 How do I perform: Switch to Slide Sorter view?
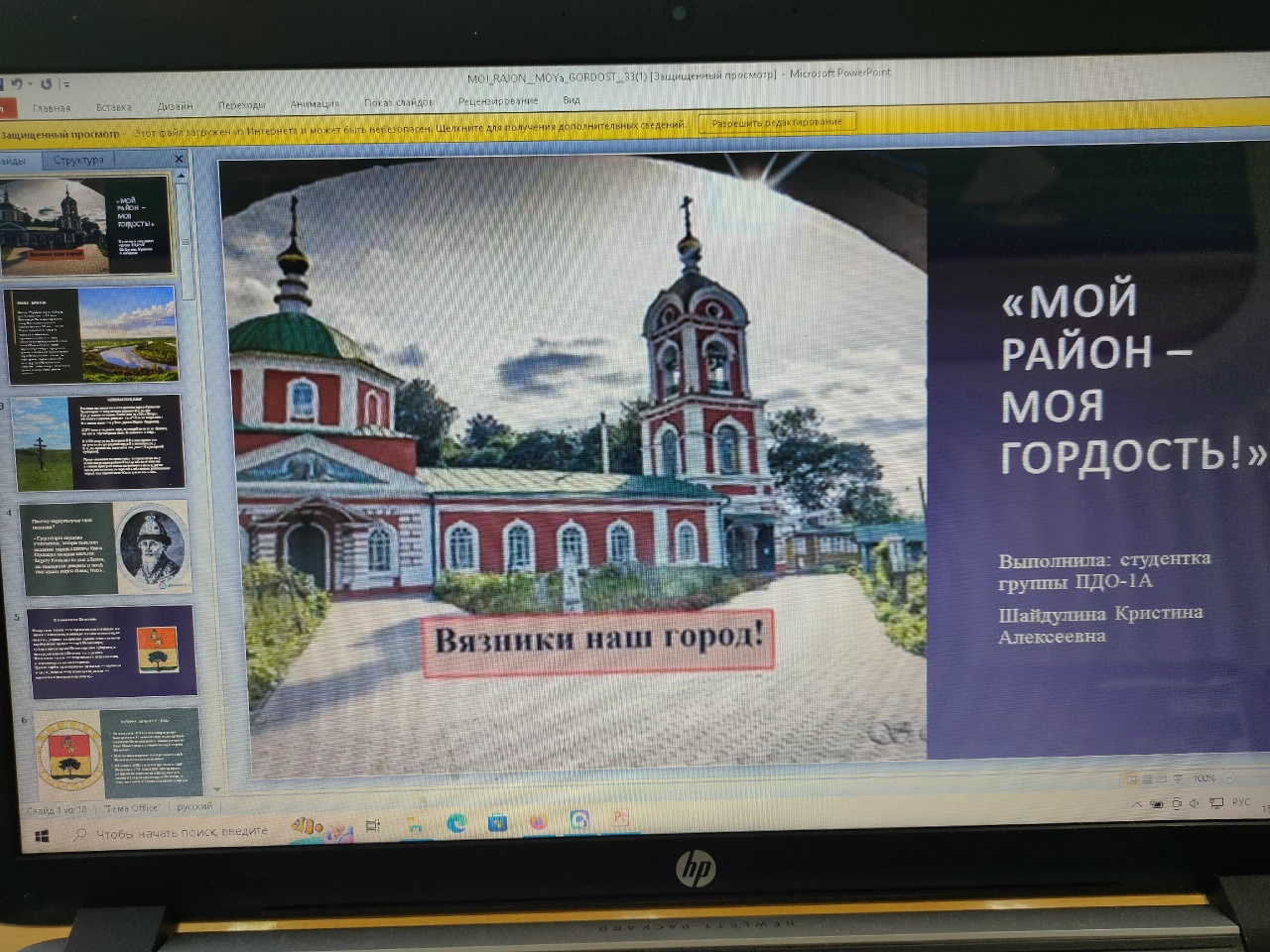tap(1147, 779)
